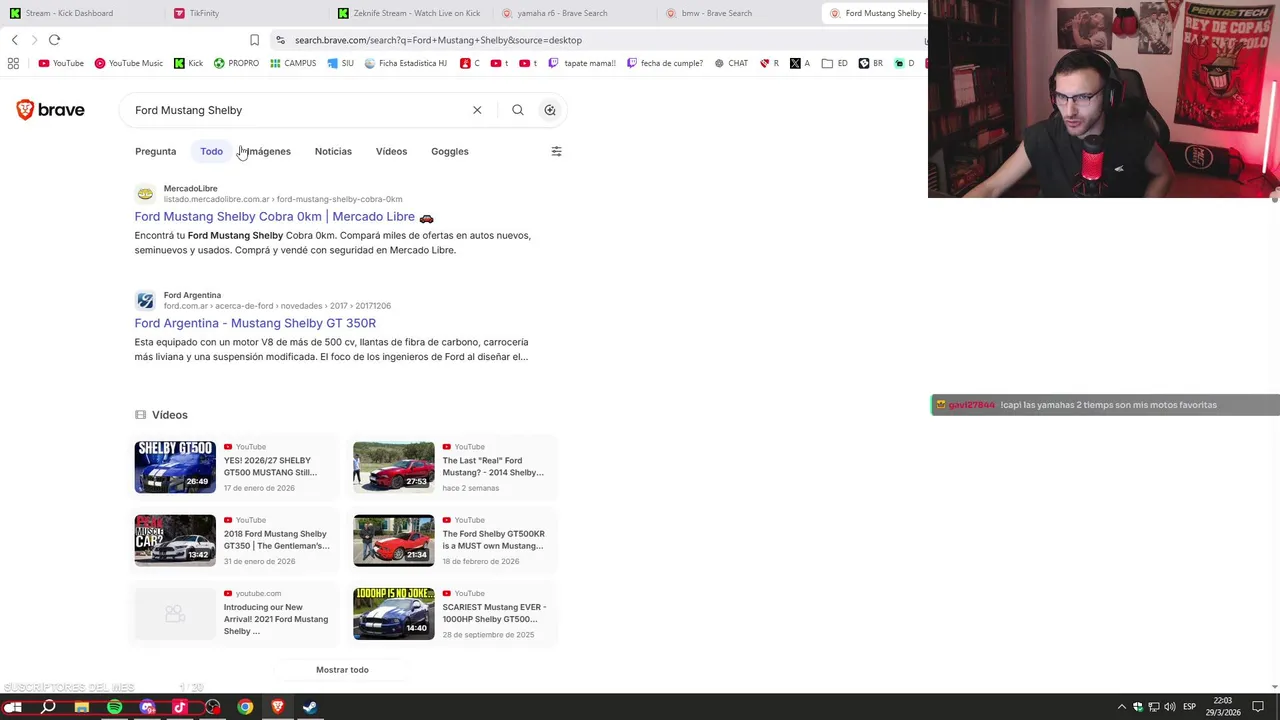Switch to the Goggles search tab
Screen dimensions: 1280x720
(450, 151)
